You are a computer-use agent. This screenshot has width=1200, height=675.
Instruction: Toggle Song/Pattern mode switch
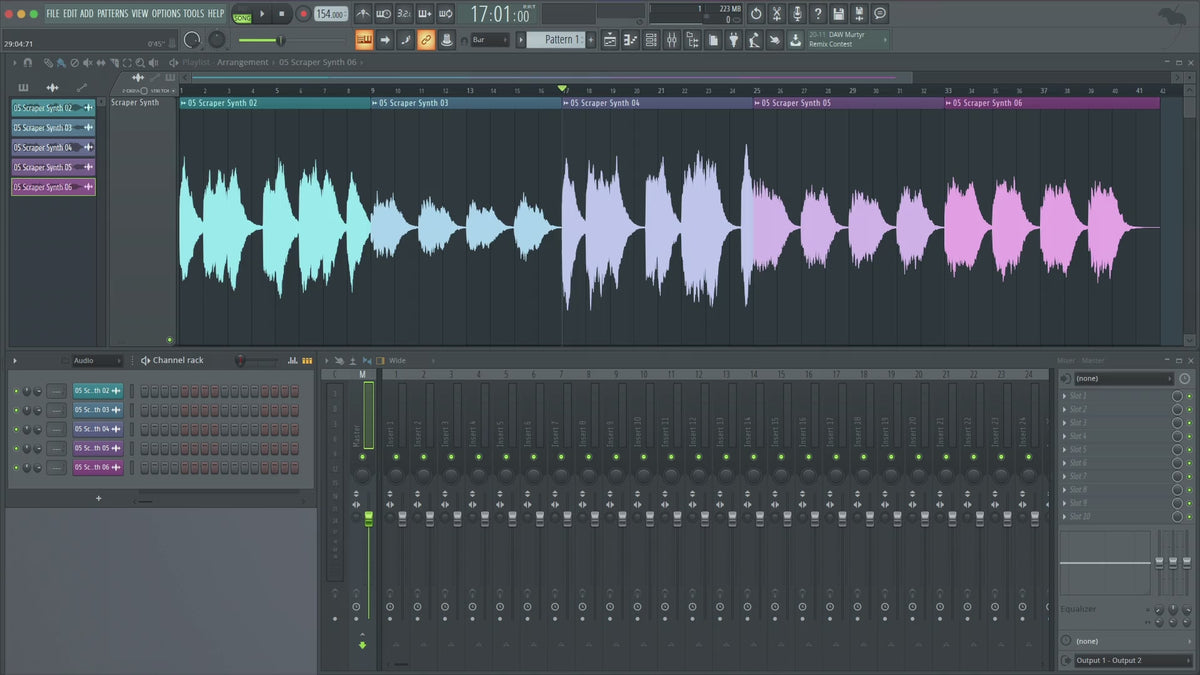242,15
